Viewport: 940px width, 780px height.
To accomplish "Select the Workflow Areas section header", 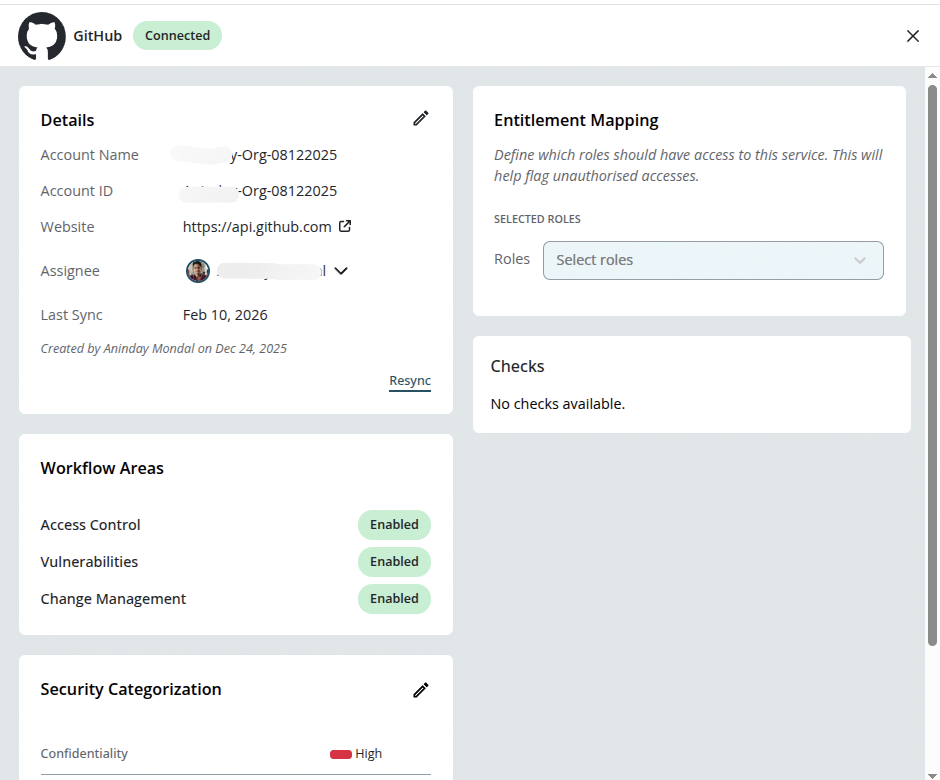I will pos(102,467).
